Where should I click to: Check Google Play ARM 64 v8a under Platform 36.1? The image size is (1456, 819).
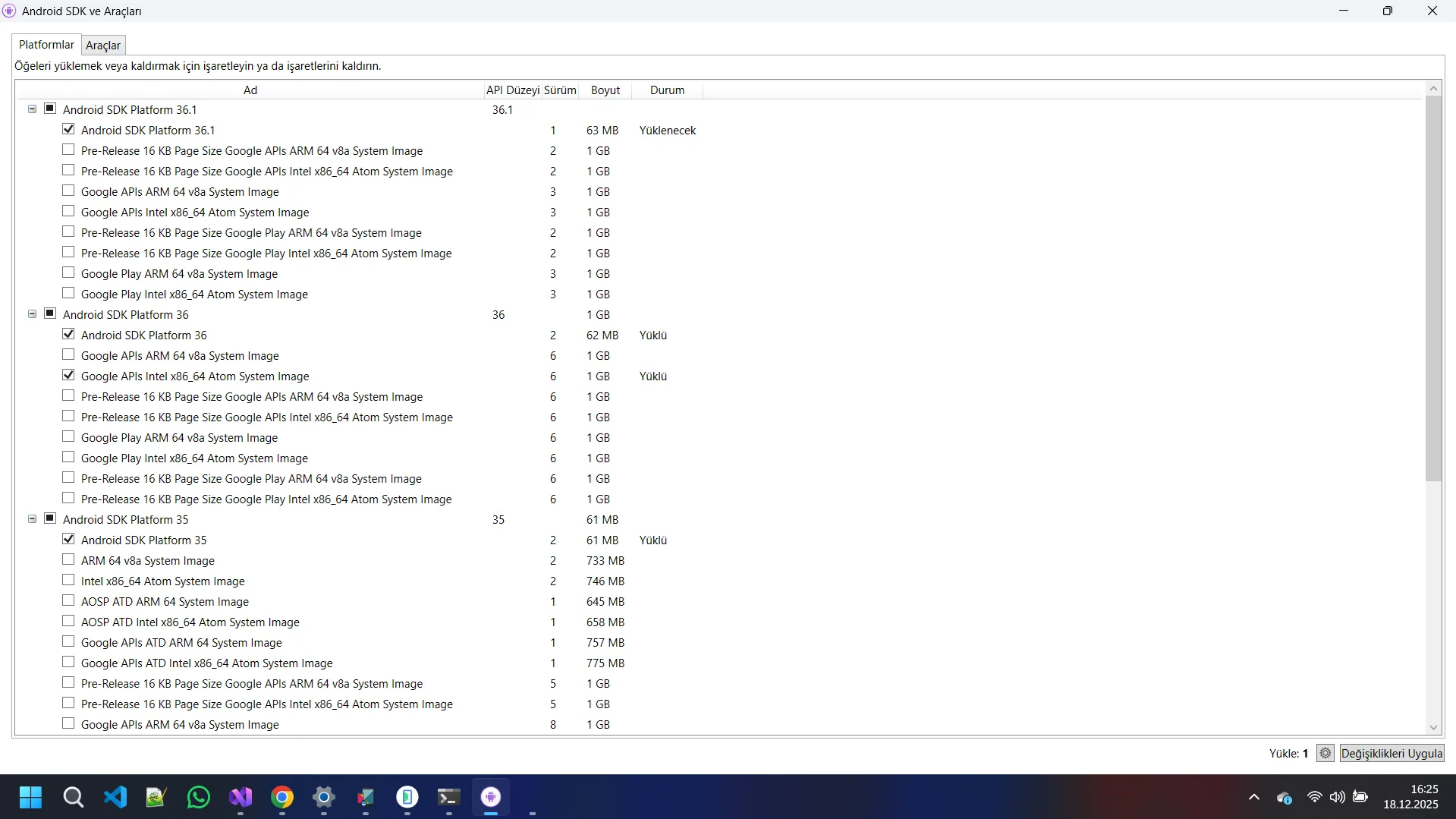coord(68,272)
